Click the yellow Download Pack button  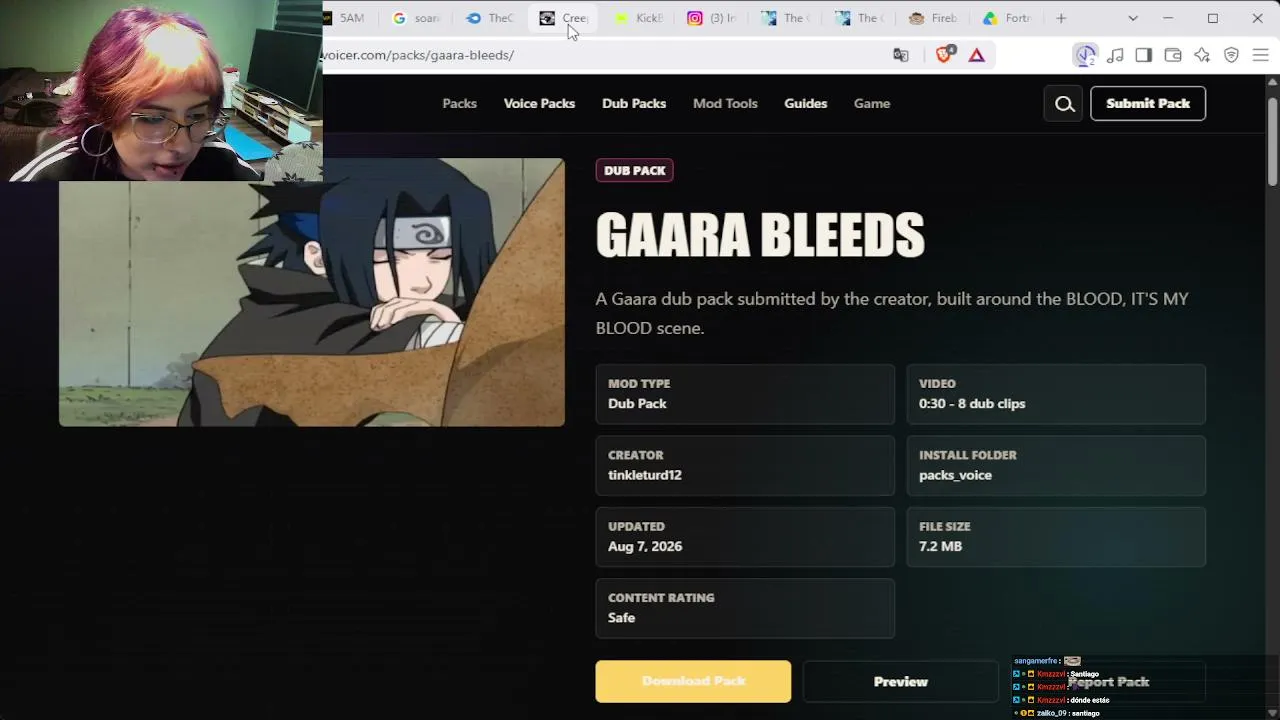[x=693, y=681]
